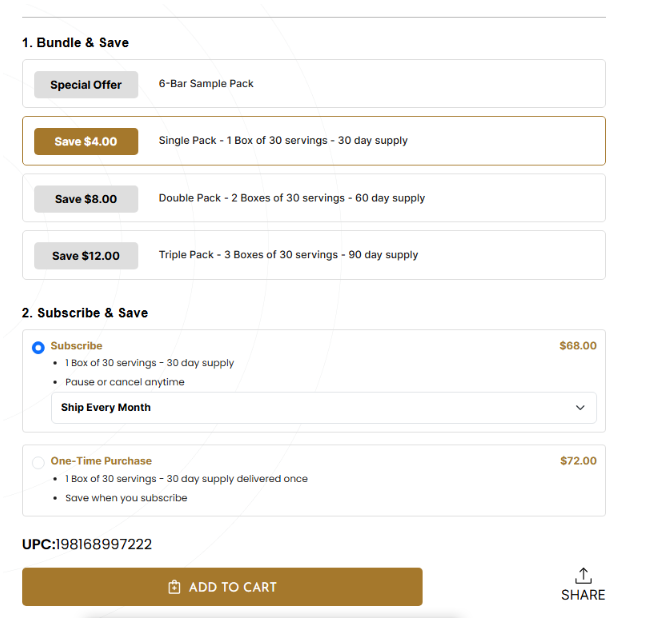The width and height of the screenshot is (657, 623).
Task: Click the SHARE text label
Action: pyautogui.click(x=583, y=595)
